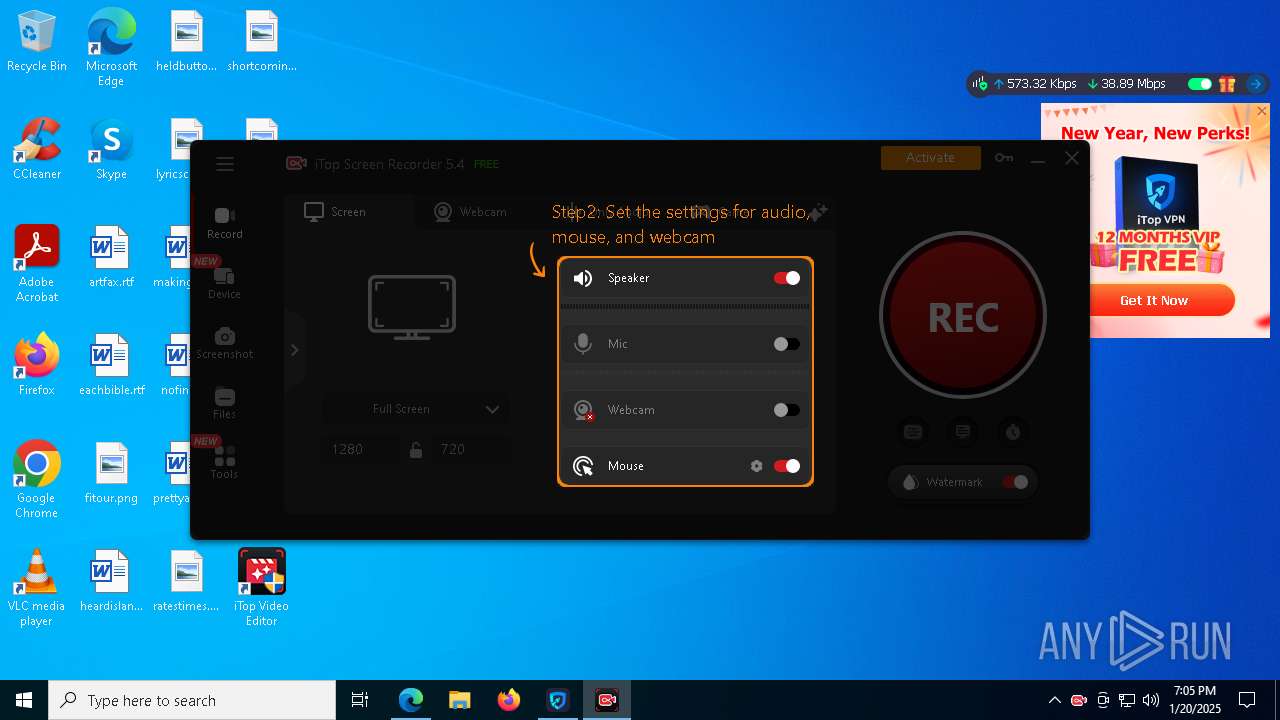
Task: Switch to the Screen tab
Action: coord(348,212)
